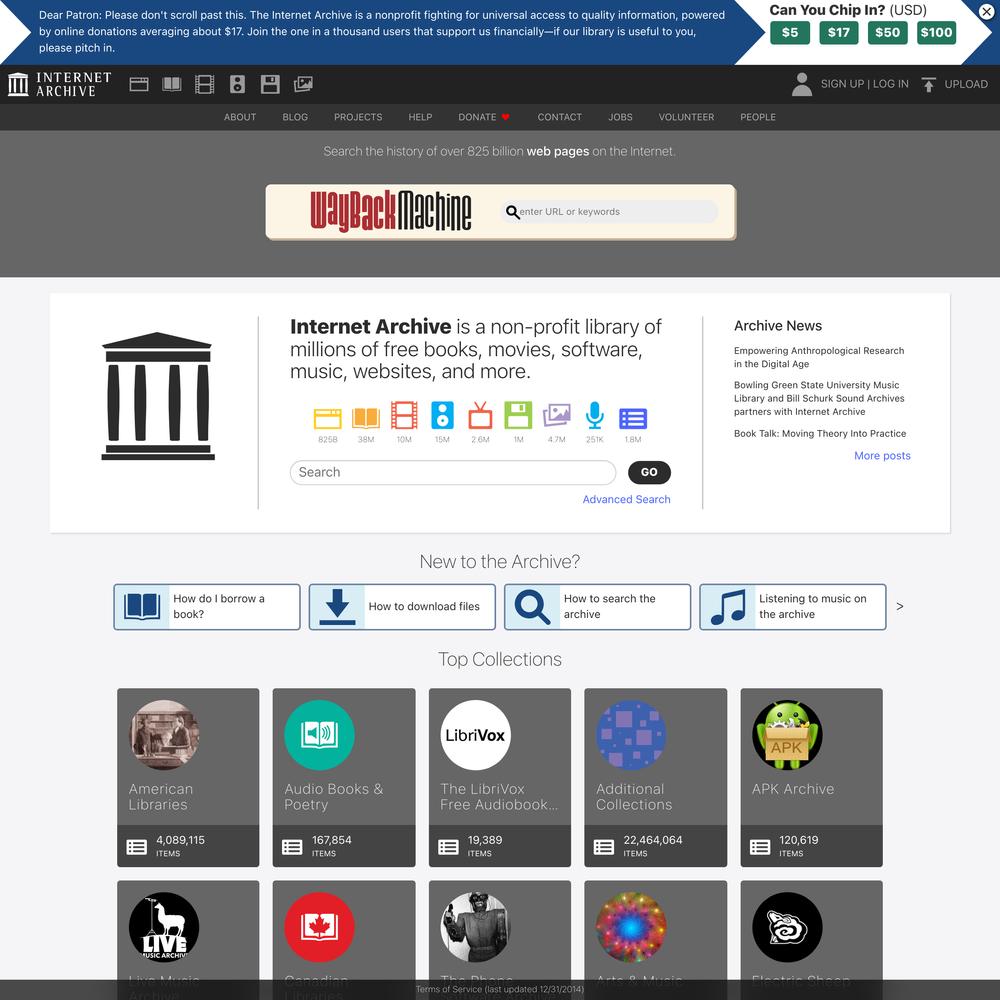This screenshot has height=1000, width=1000.
Task: Open the ABOUT menu item
Action: (x=240, y=117)
